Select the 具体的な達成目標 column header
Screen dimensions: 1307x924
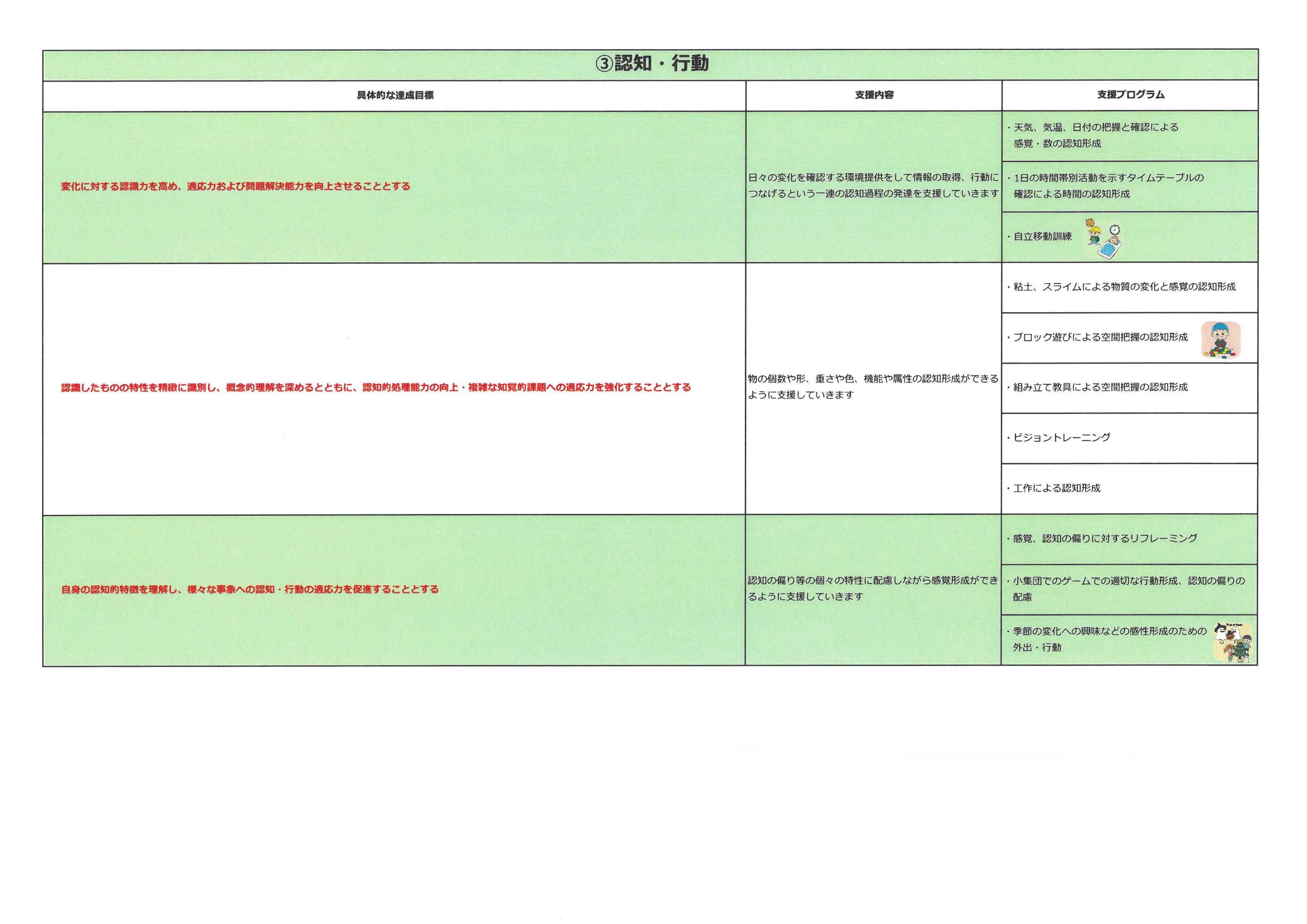pyautogui.click(x=395, y=96)
